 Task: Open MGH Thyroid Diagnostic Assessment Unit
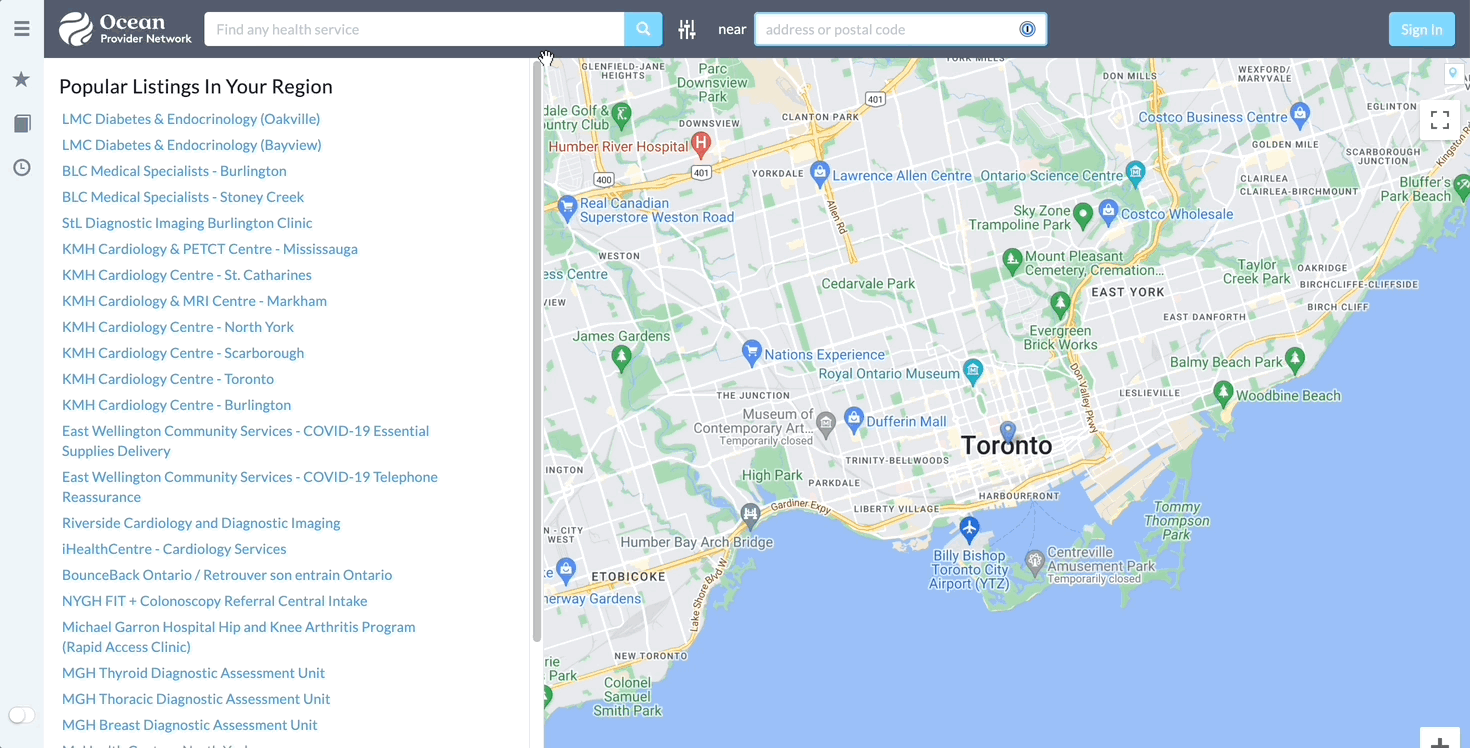click(x=193, y=673)
